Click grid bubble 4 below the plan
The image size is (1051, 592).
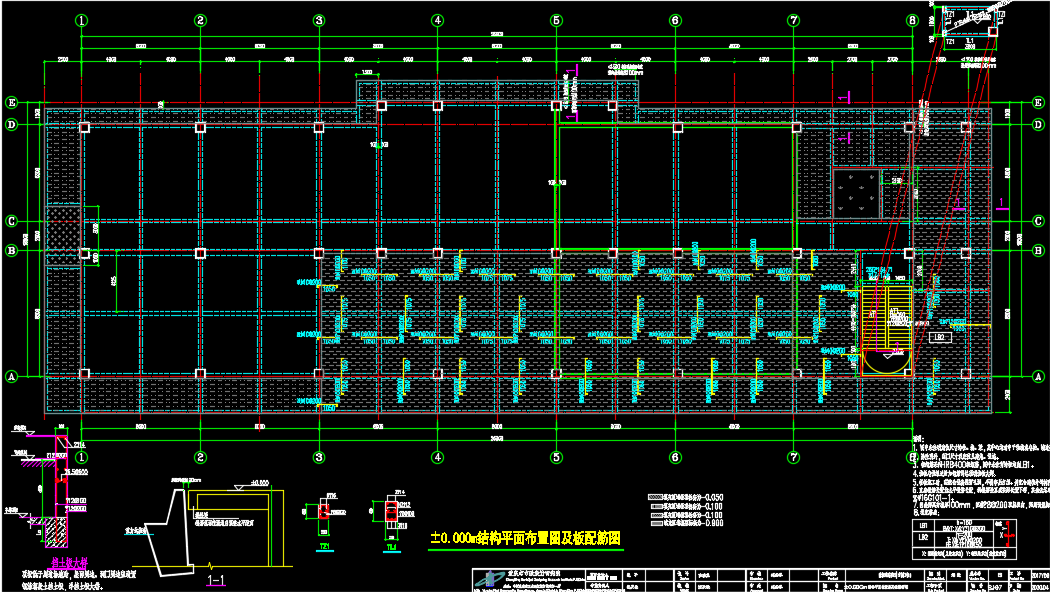[x=438, y=457]
